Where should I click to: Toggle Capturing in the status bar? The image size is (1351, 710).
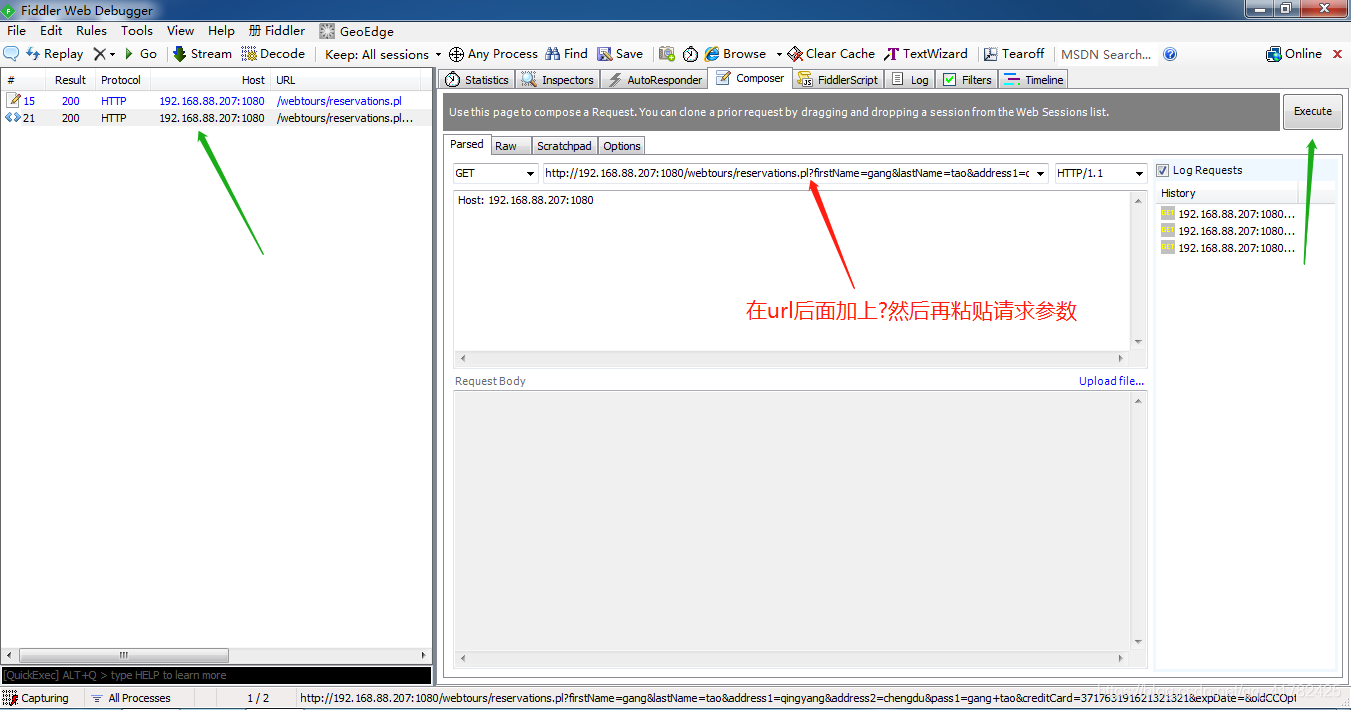click(37, 698)
